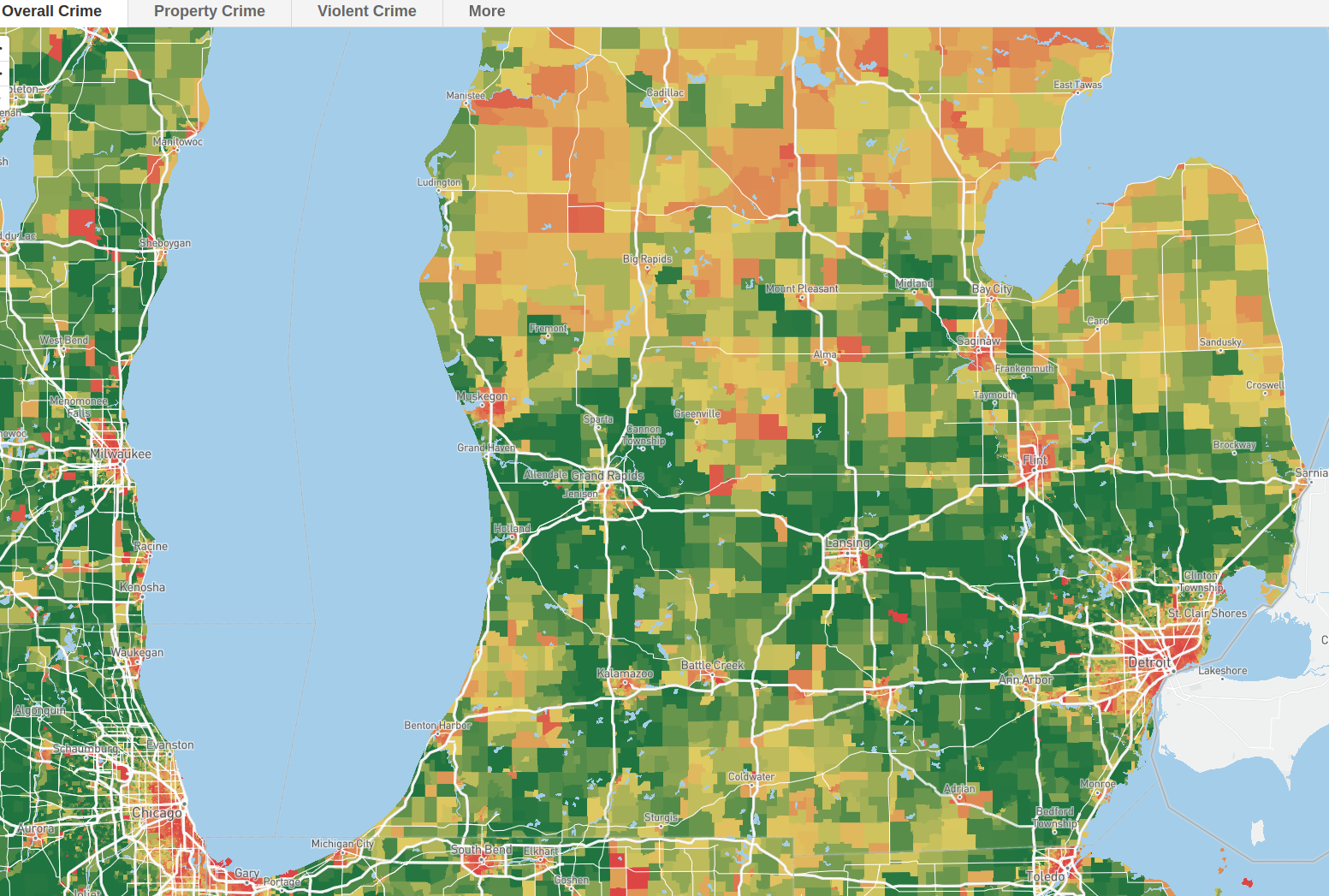Image resolution: width=1329 pixels, height=896 pixels.
Task: Select the West Bend label
Action: tap(63, 341)
